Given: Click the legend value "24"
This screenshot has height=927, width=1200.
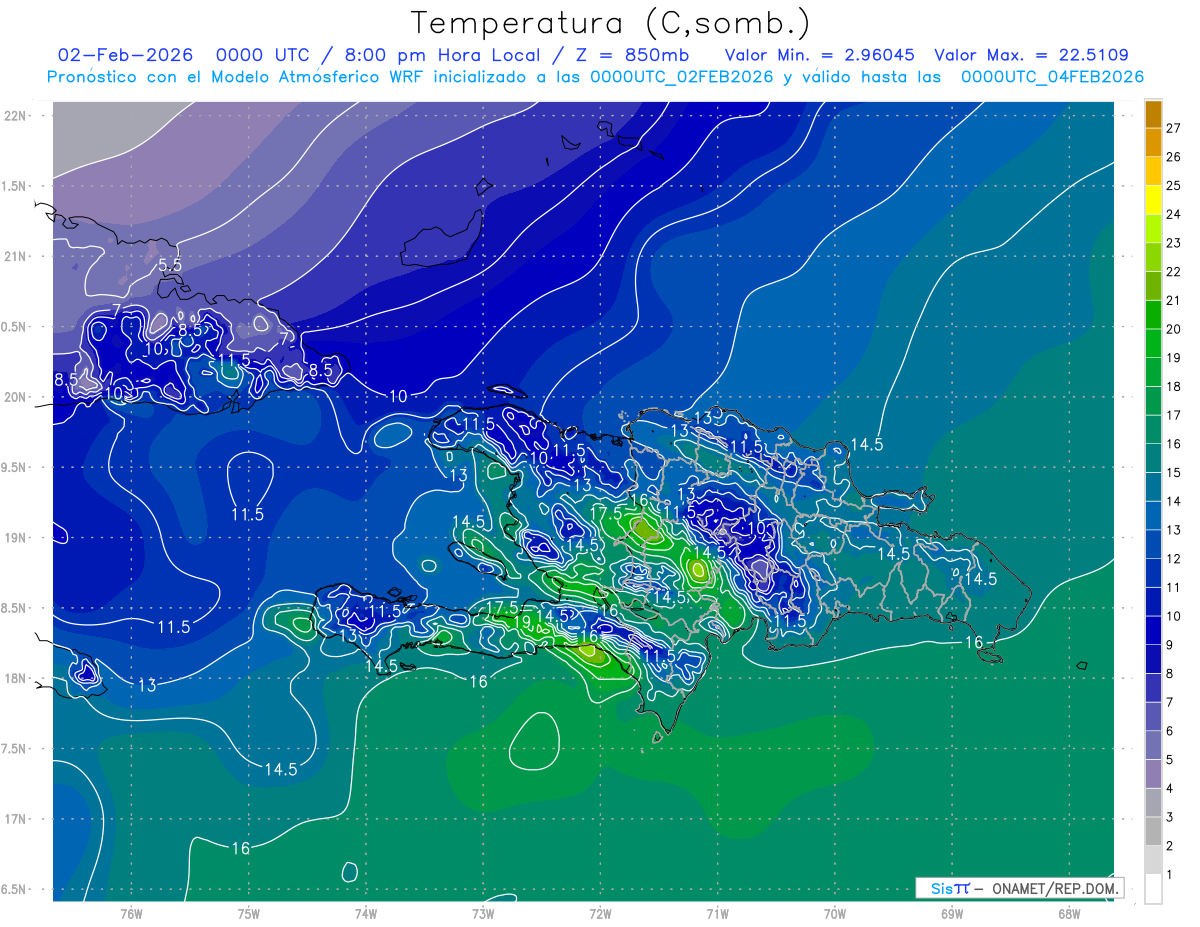Looking at the screenshot, I should tap(1174, 214).
